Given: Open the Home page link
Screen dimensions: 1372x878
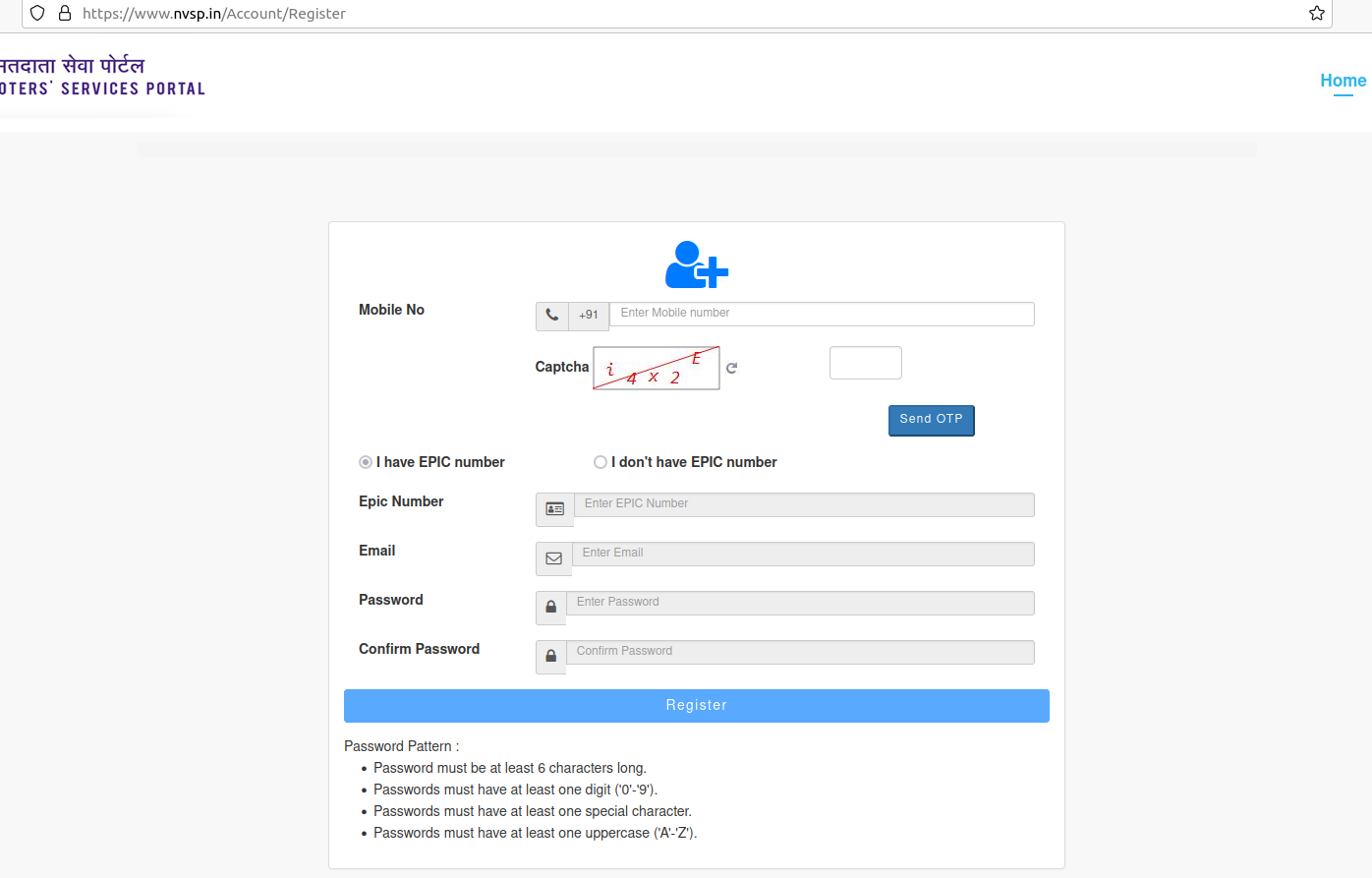Looking at the screenshot, I should pos(1343,81).
